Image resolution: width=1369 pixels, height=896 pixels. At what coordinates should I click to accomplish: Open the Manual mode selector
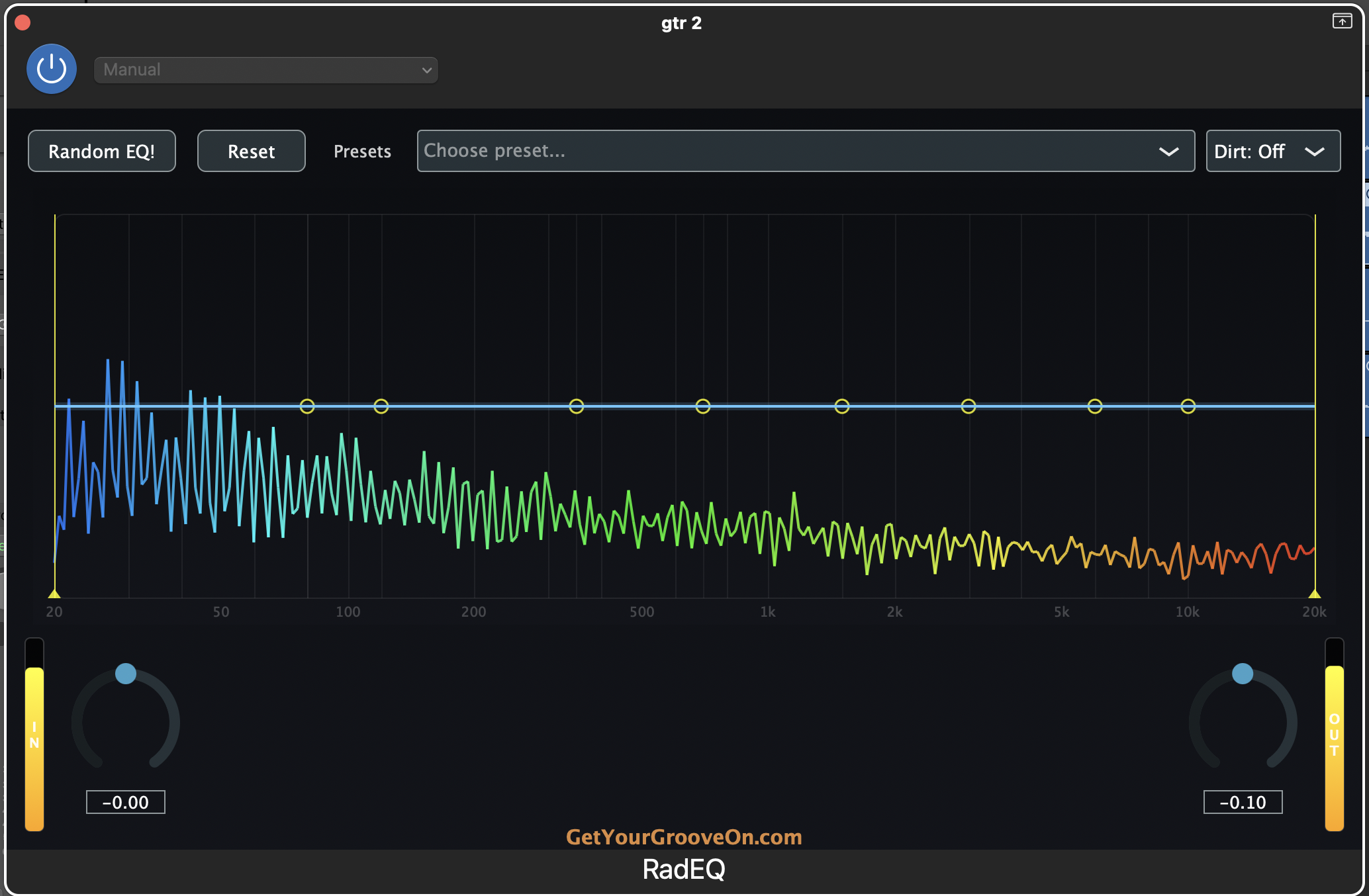[265, 69]
